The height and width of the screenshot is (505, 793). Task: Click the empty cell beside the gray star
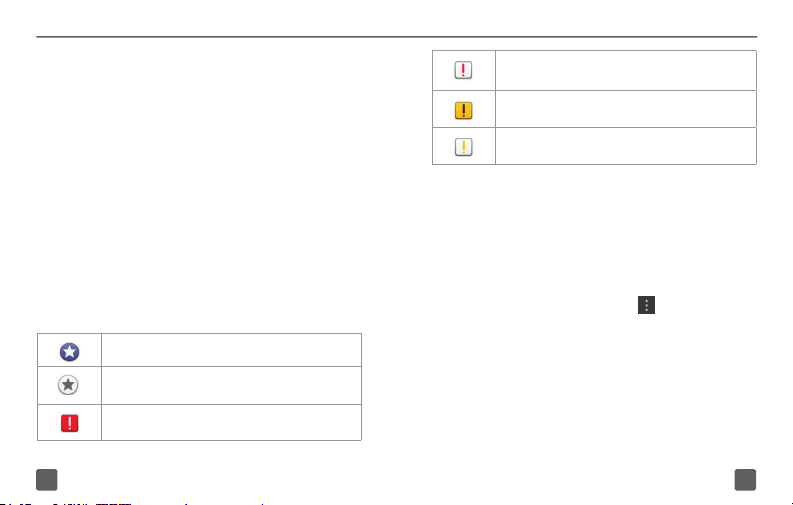click(x=231, y=385)
